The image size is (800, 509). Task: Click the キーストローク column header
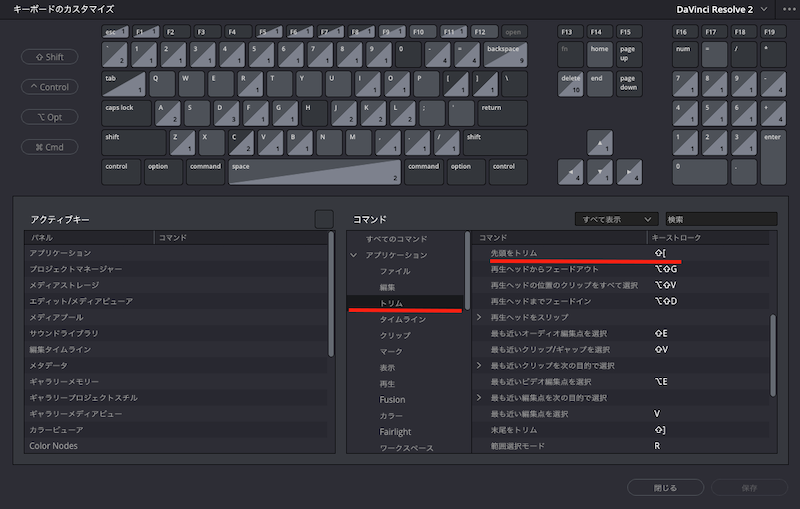click(x=708, y=238)
